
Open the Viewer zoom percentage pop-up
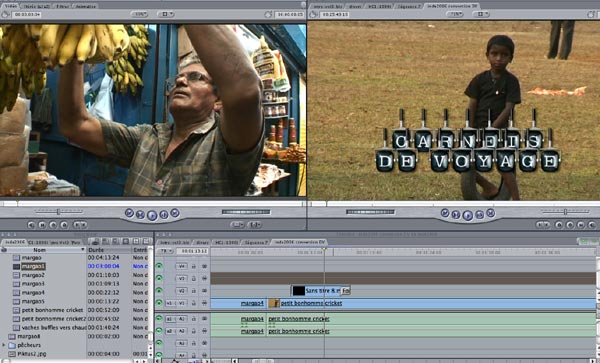(x=139, y=14)
